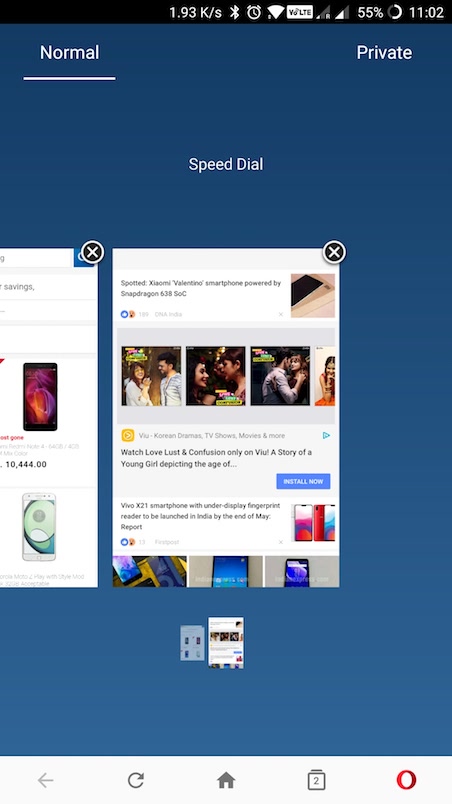Open the tabs counter showing 2

click(316, 780)
